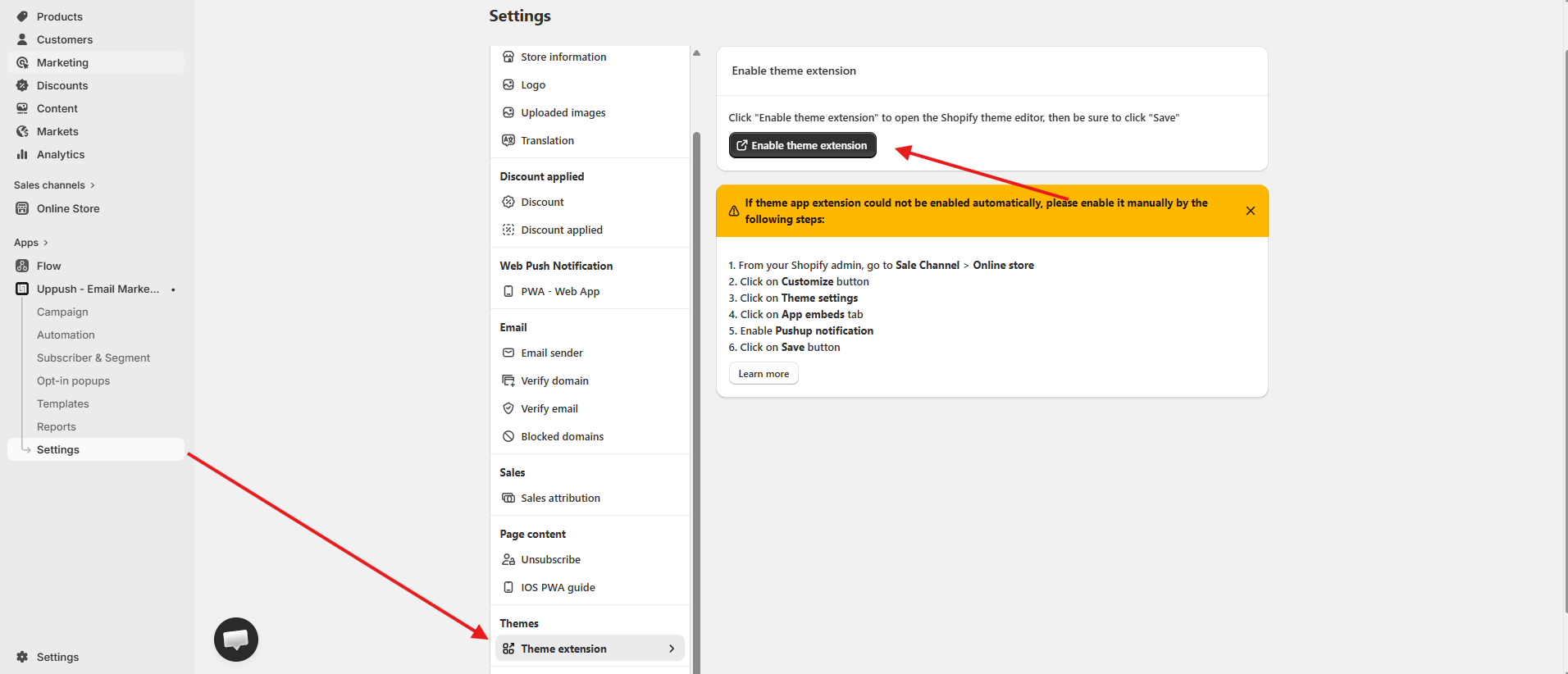
Task: Click the Unsubscribe person icon
Action: click(508, 559)
